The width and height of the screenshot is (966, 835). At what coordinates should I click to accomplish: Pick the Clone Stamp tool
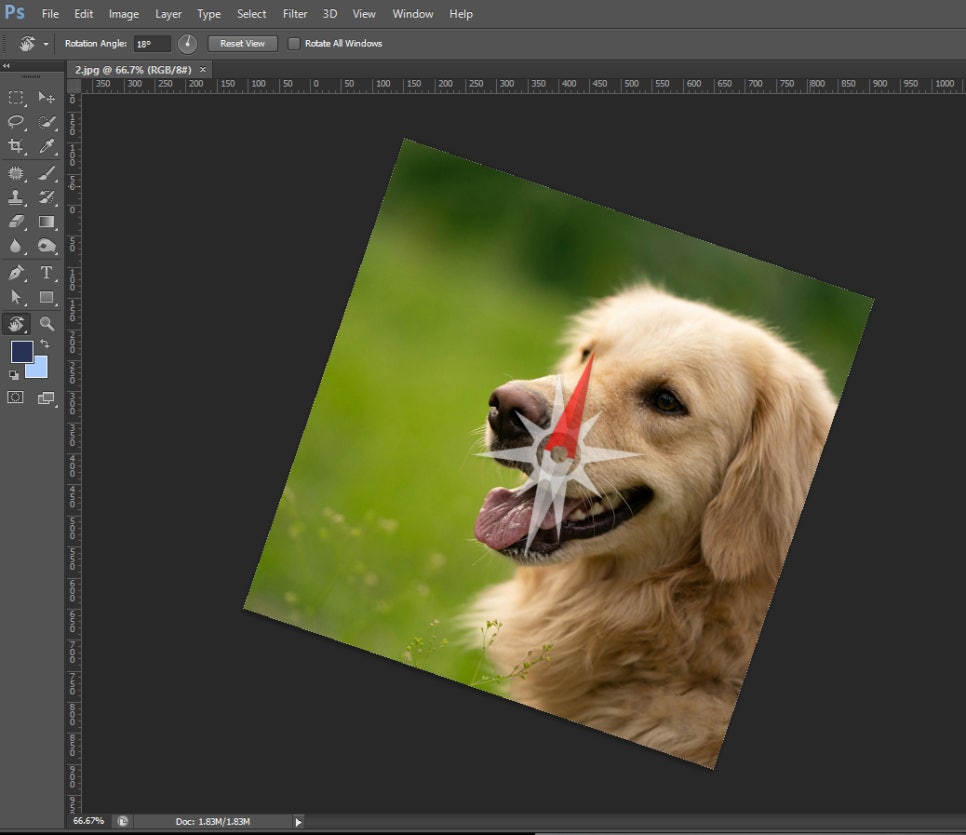pyautogui.click(x=16, y=197)
